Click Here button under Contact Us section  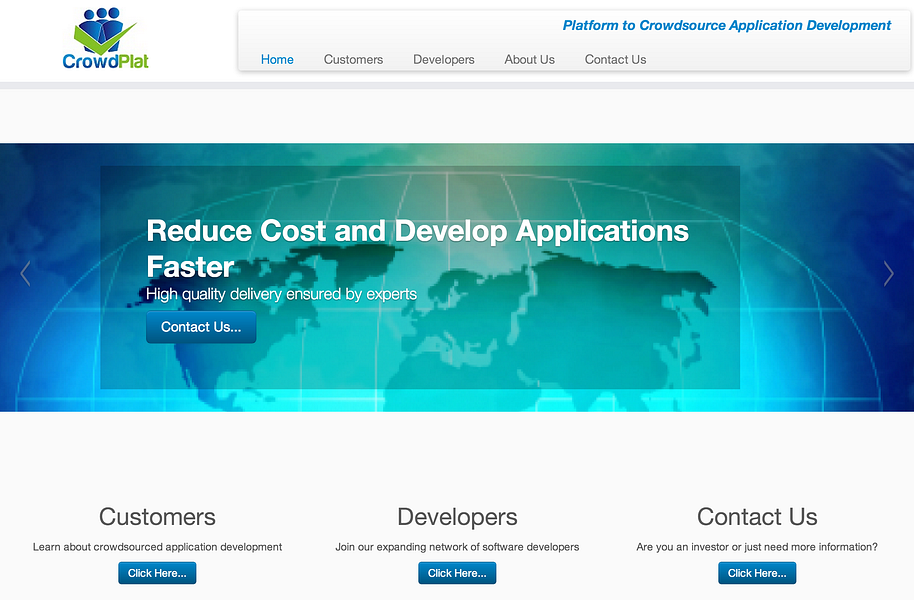757,573
